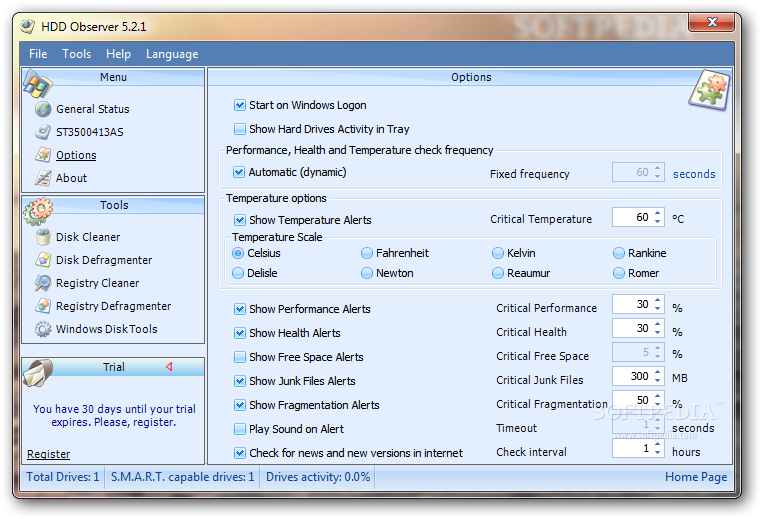The image size is (762, 519).
Task: Click the Disk Defragmenter icon
Action: coord(43,260)
